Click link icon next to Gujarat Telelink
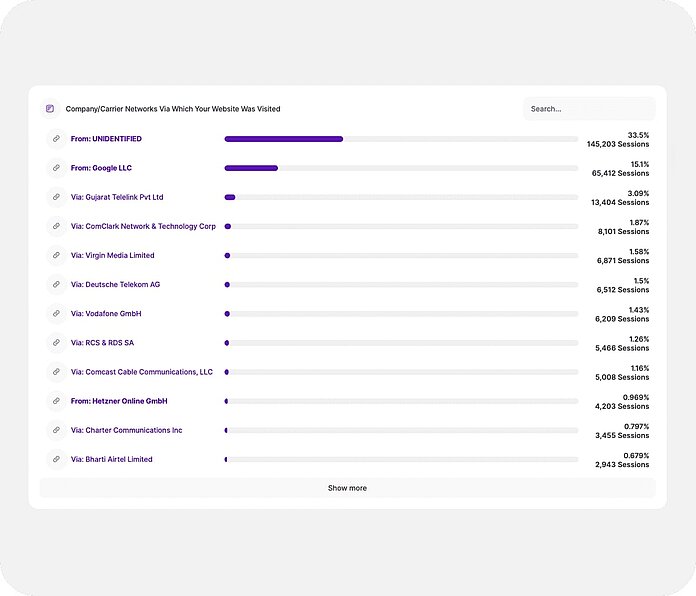Viewport: 696px width, 596px height. [x=56, y=197]
